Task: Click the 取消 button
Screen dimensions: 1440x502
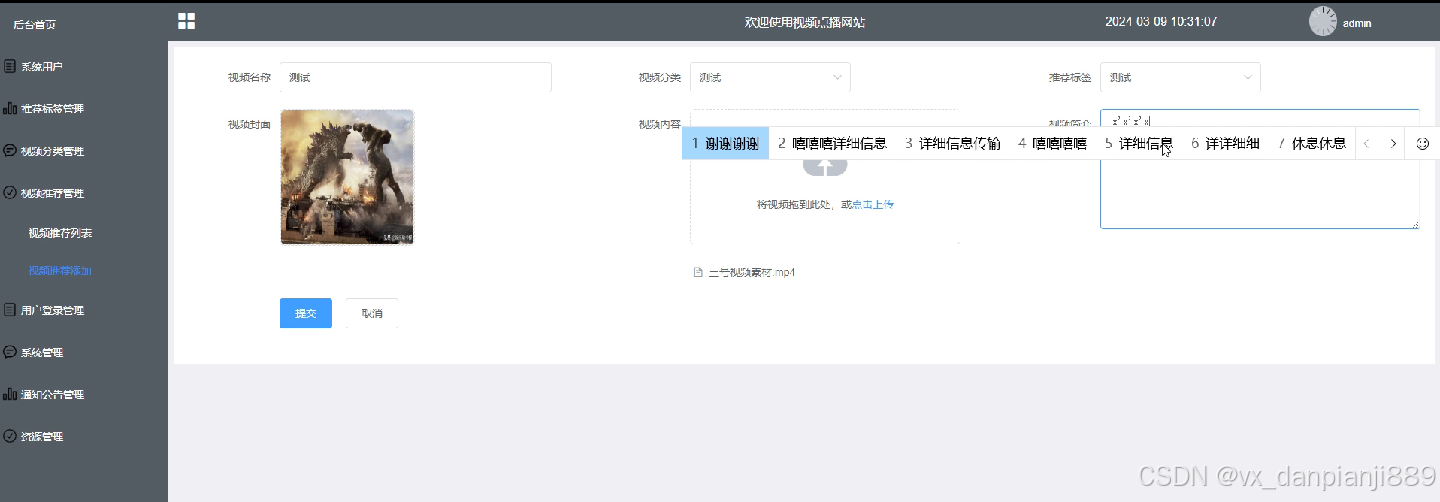Action: [x=372, y=313]
